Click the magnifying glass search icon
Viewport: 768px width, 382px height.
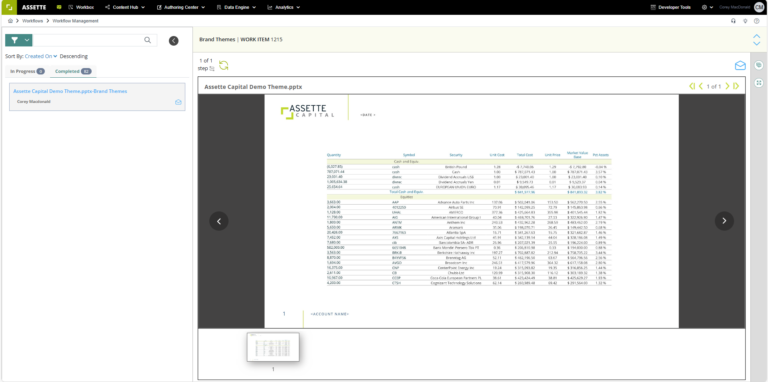[x=147, y=40]
